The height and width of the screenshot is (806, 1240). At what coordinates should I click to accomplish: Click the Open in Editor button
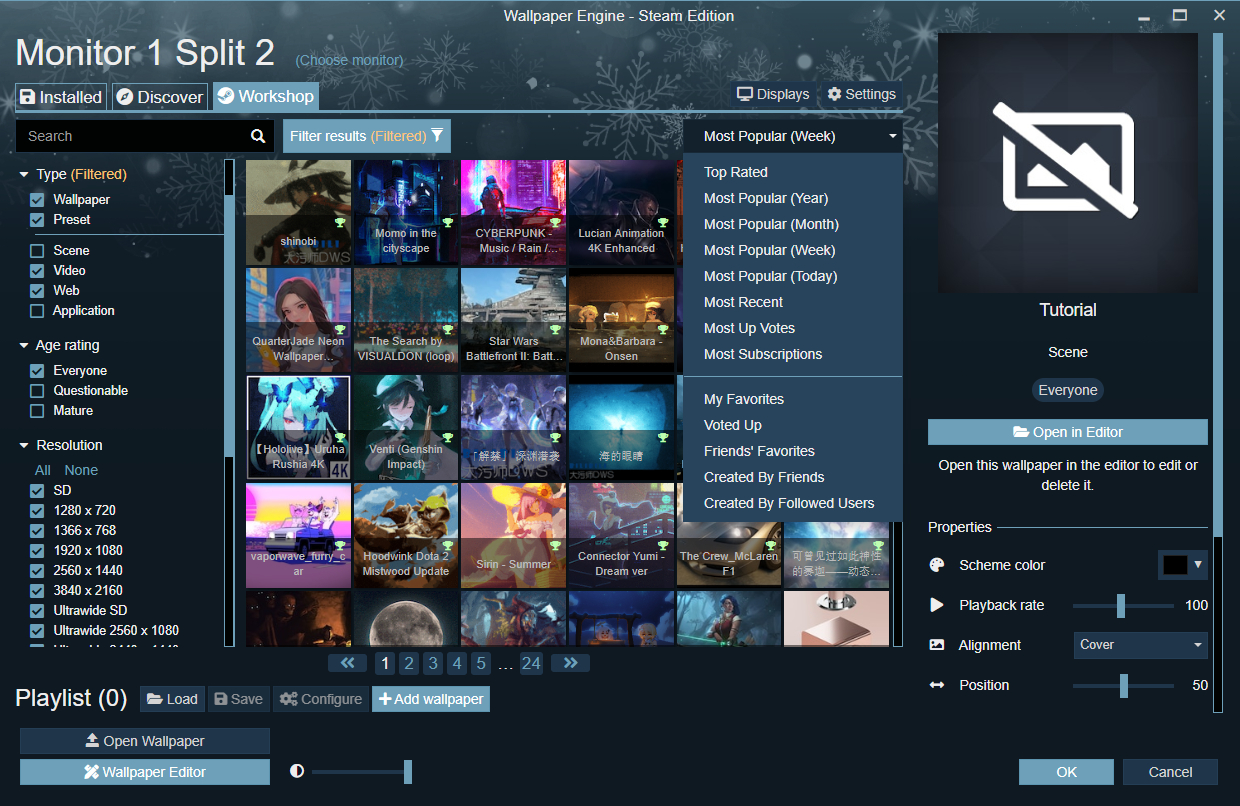1068,432
